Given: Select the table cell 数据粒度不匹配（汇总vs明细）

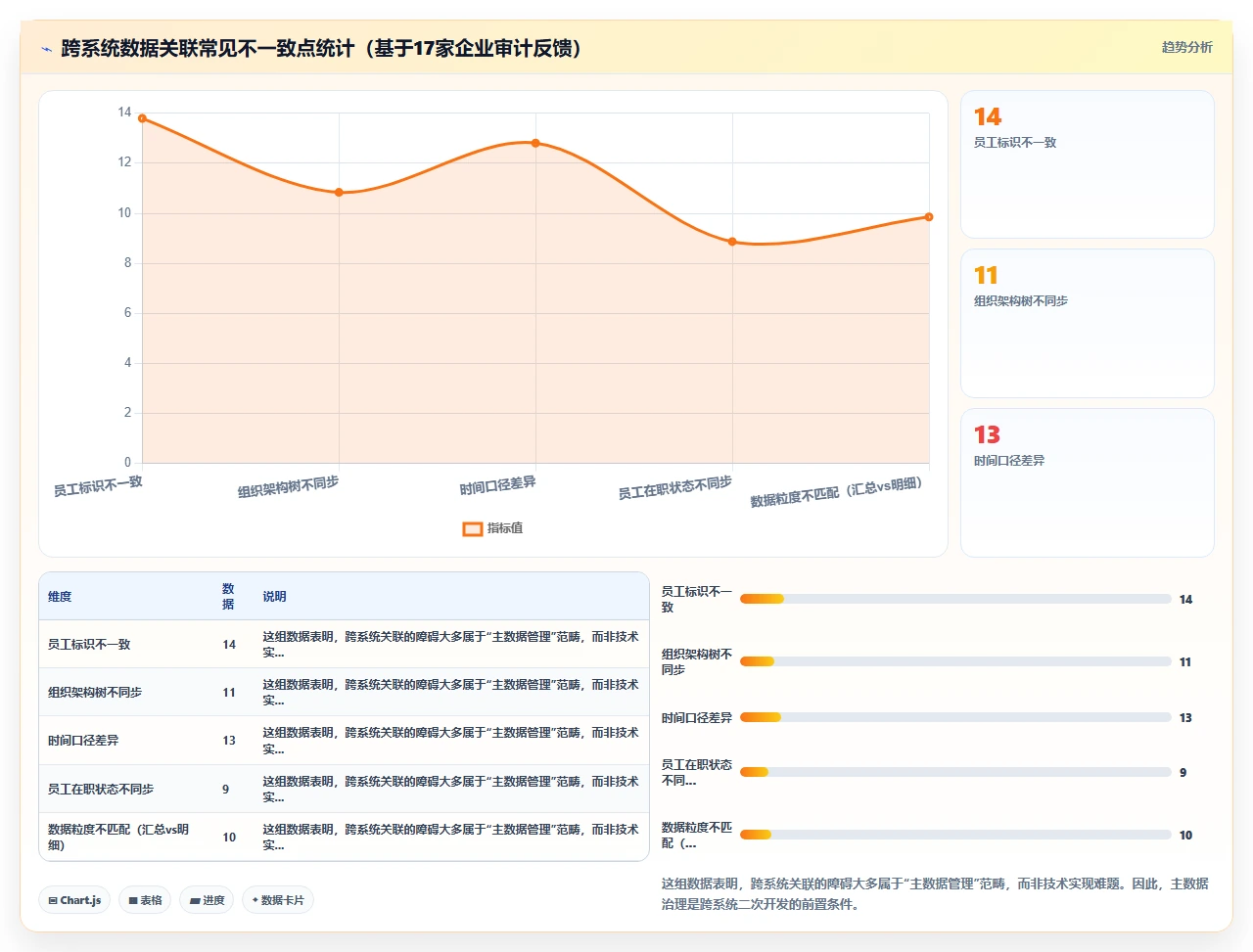Looking at the screenshot, I should click(118, 838).
